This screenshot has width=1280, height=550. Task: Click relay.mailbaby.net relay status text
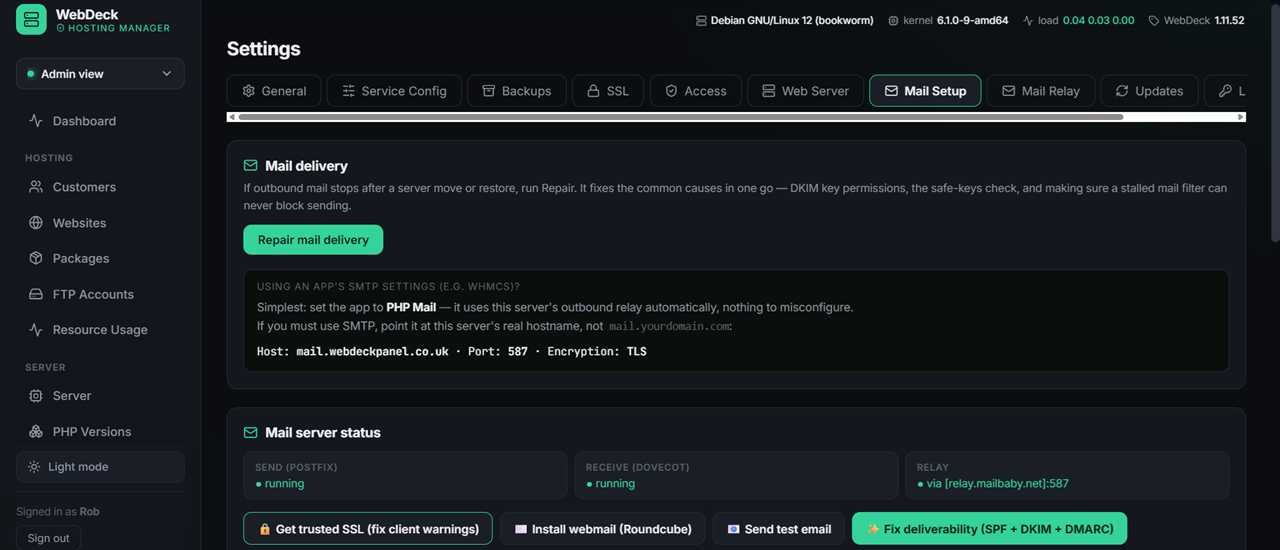click(x=993, y=484)
